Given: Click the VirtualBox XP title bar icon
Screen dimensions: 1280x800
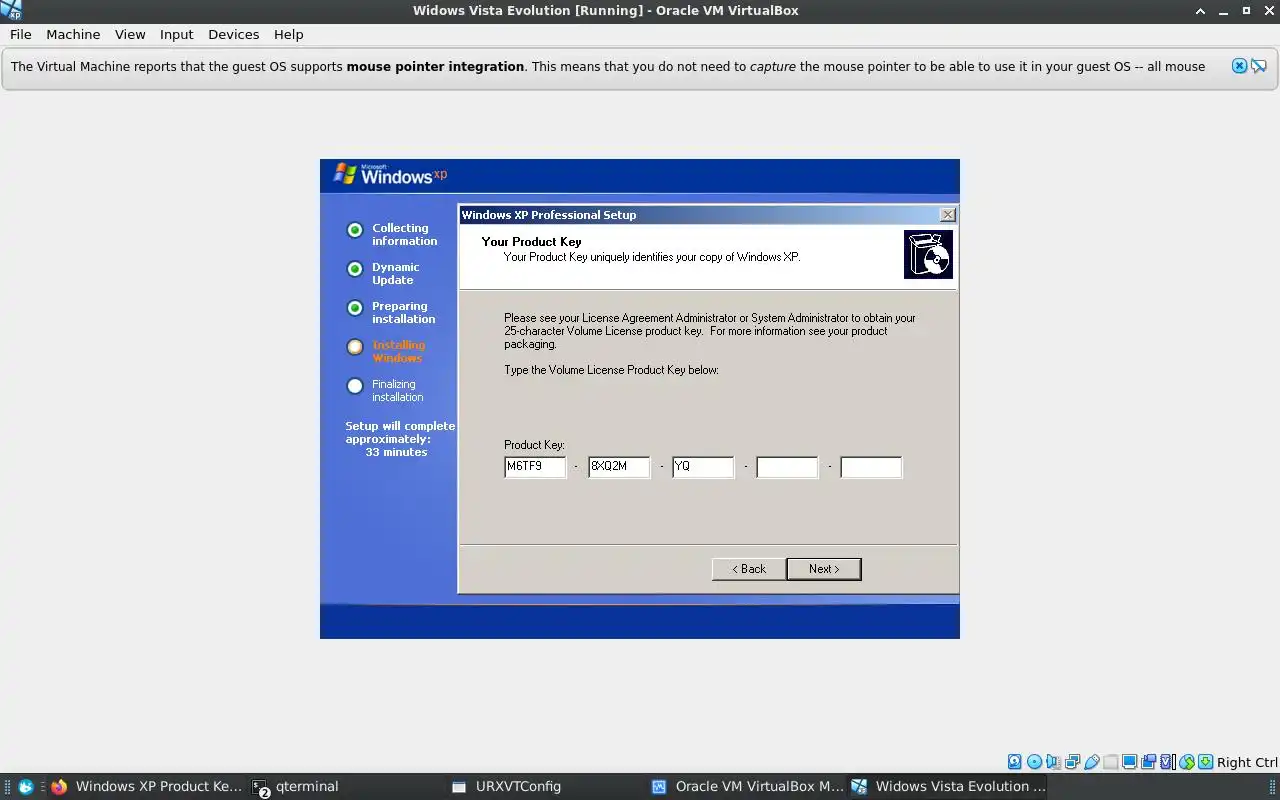Looking at the screenshot, I should coord(11,10).
